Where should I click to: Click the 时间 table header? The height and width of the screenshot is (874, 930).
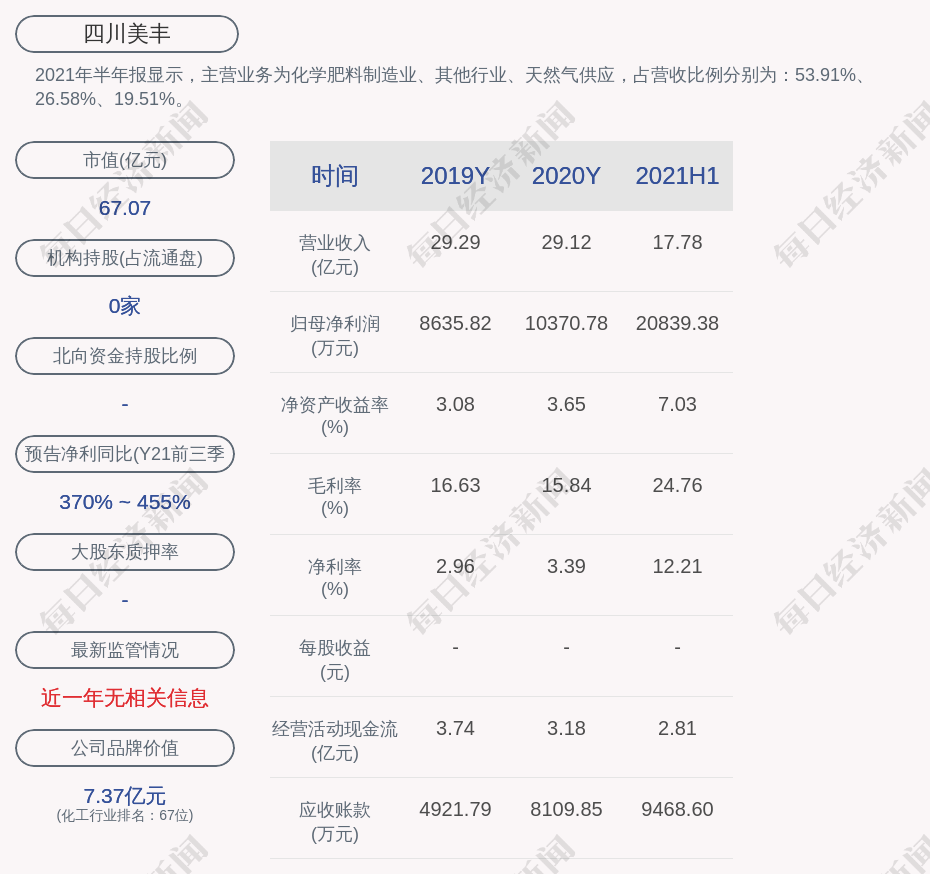pos(335,176)
